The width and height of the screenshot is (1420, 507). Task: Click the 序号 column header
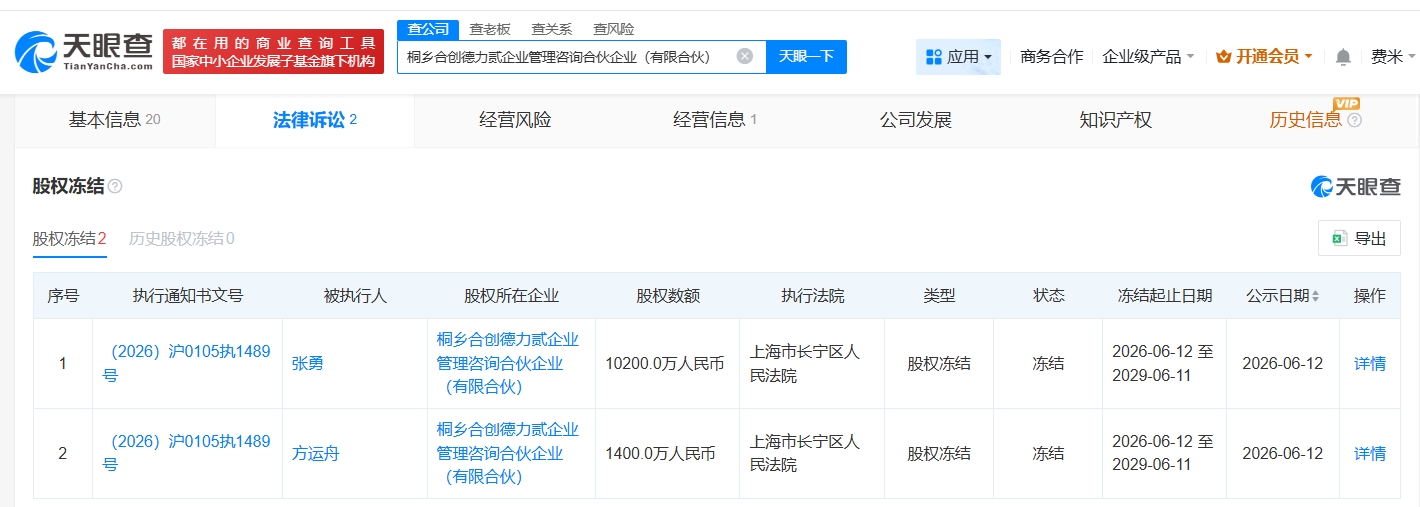coord(63,296)
